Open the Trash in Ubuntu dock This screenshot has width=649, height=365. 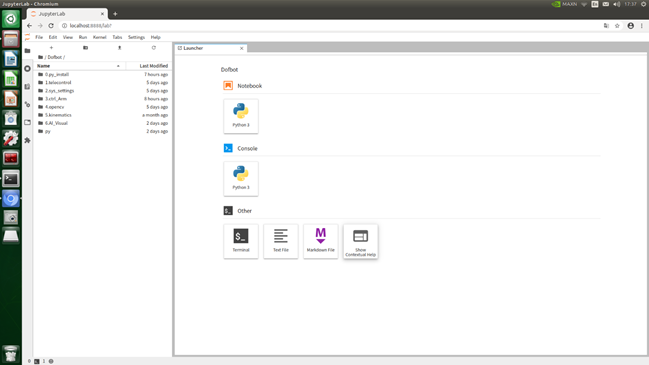[11, 354]
